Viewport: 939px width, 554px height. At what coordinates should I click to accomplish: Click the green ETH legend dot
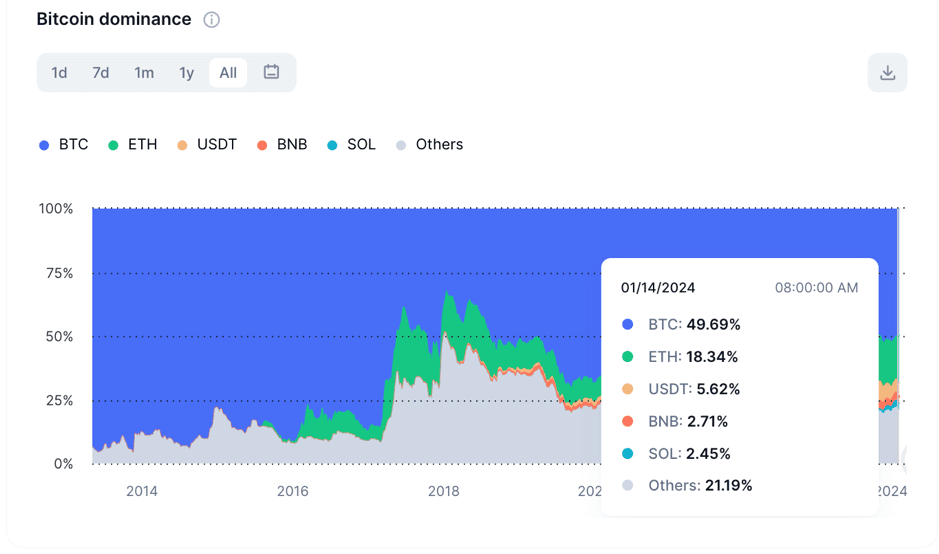coord(113,145)
